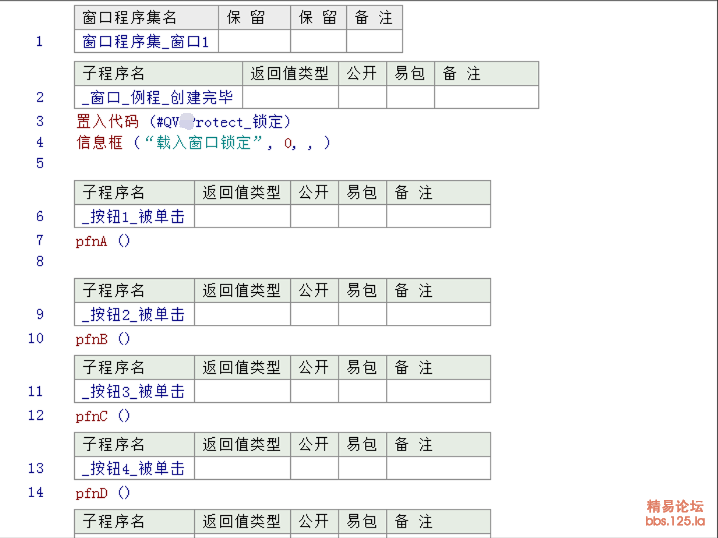Select the _按钮4_被单击 subroutine name cell
The width and height of the screenshot is (718, 538).
(x=134, y=468)
